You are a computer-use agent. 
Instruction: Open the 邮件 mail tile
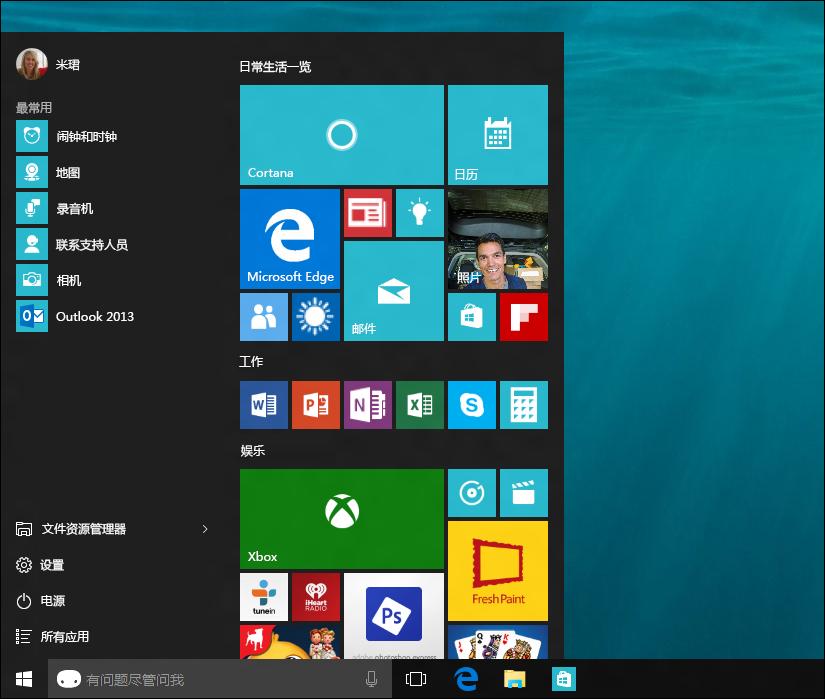(x=394, y=291)
